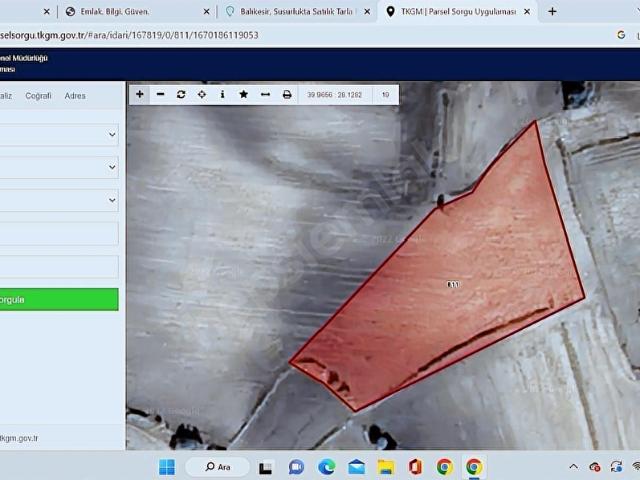Switch to the Adres tab
The image size is (640, 480).
75,96
